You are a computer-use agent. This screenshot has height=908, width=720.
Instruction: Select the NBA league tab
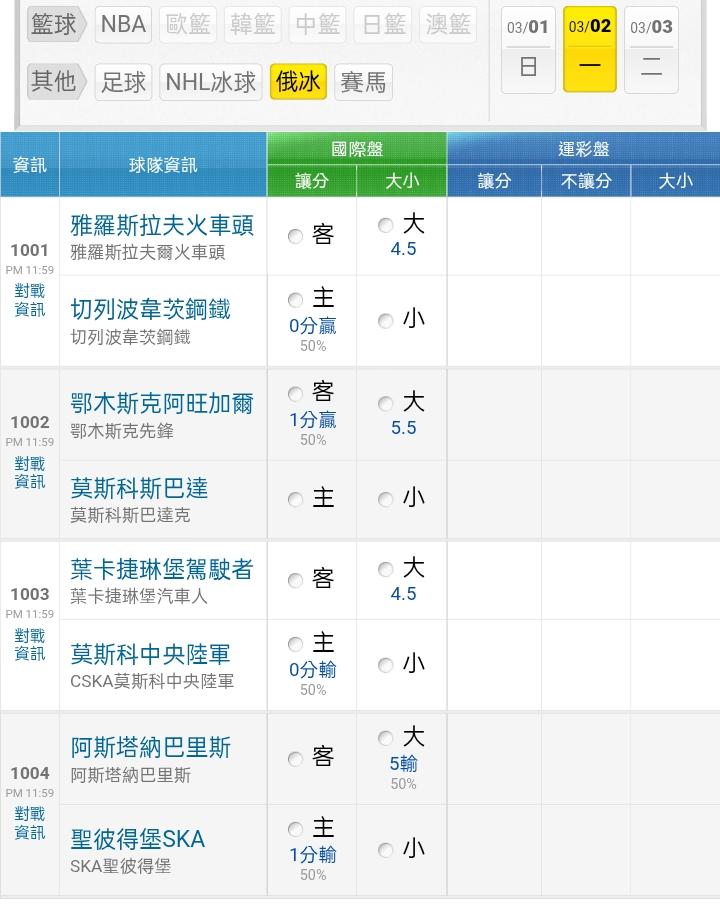[124, 24]
